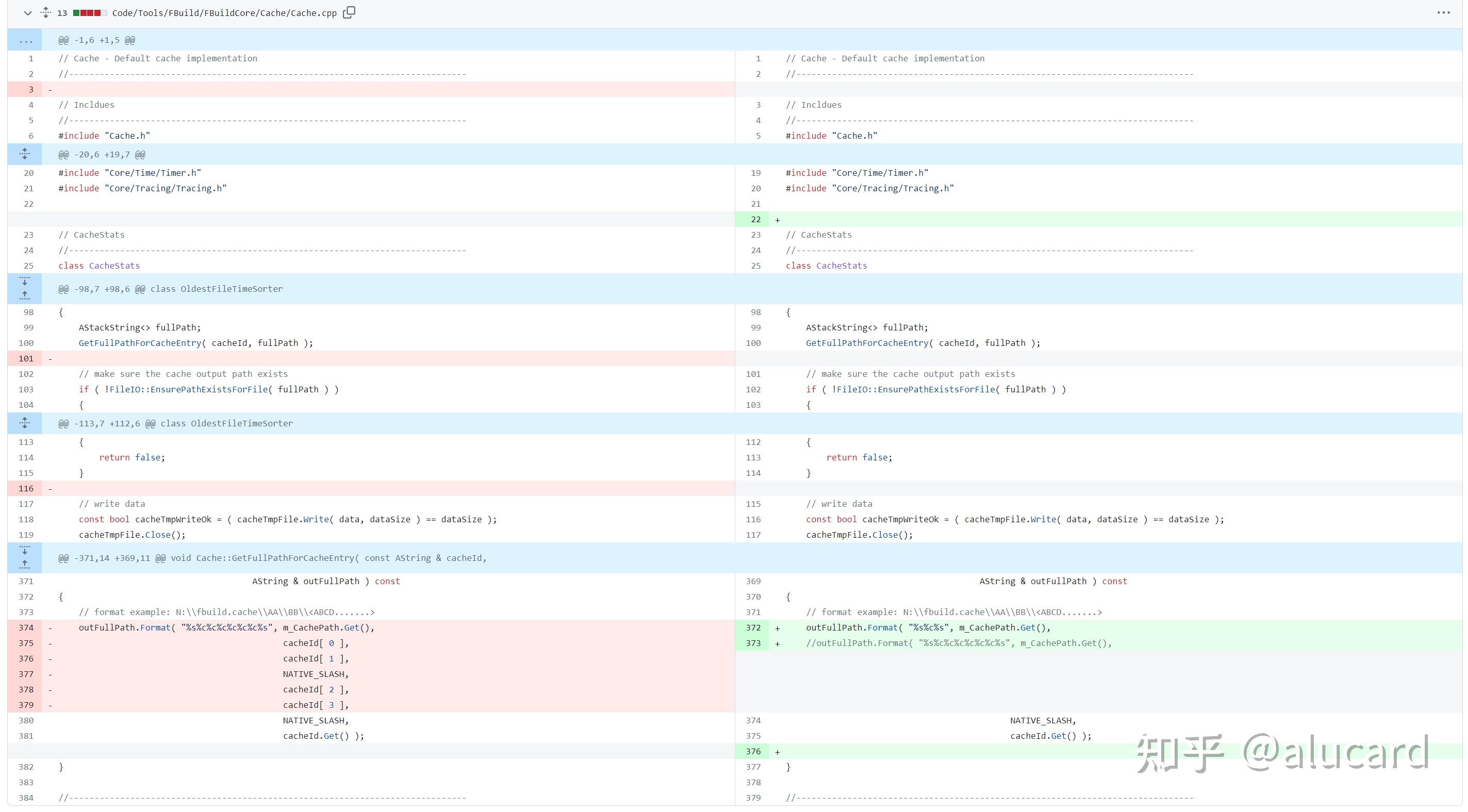Select added line number 376 in the new file
Screen dimensions: 1468x812
coord(753,751)
